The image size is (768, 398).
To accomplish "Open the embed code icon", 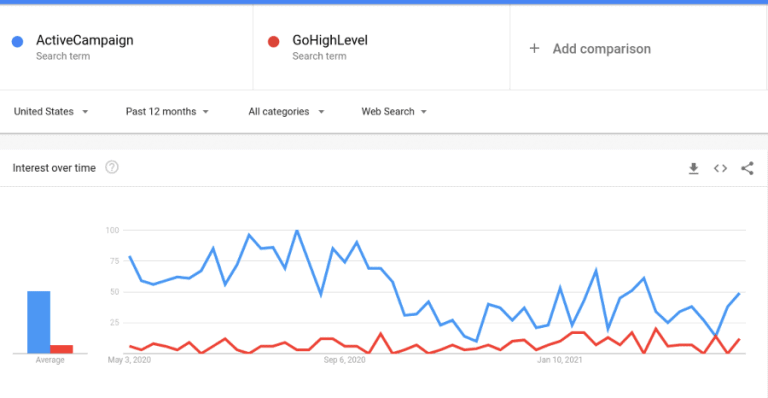I will tap(720, 168).
